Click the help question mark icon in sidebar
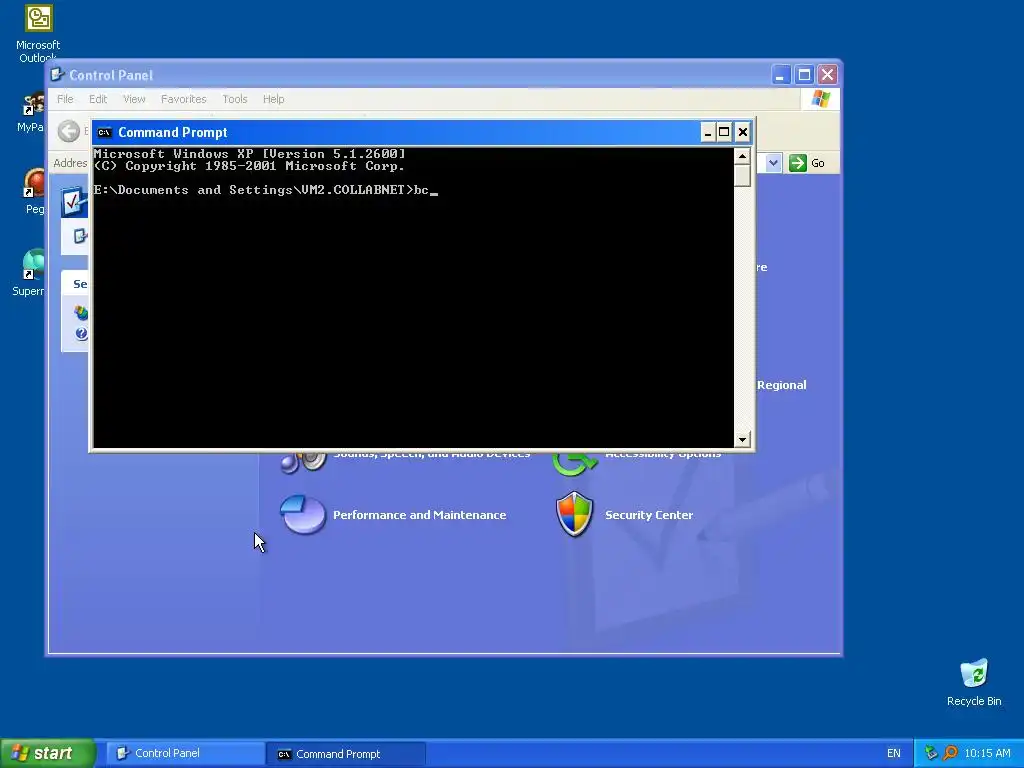 [82, 334]
